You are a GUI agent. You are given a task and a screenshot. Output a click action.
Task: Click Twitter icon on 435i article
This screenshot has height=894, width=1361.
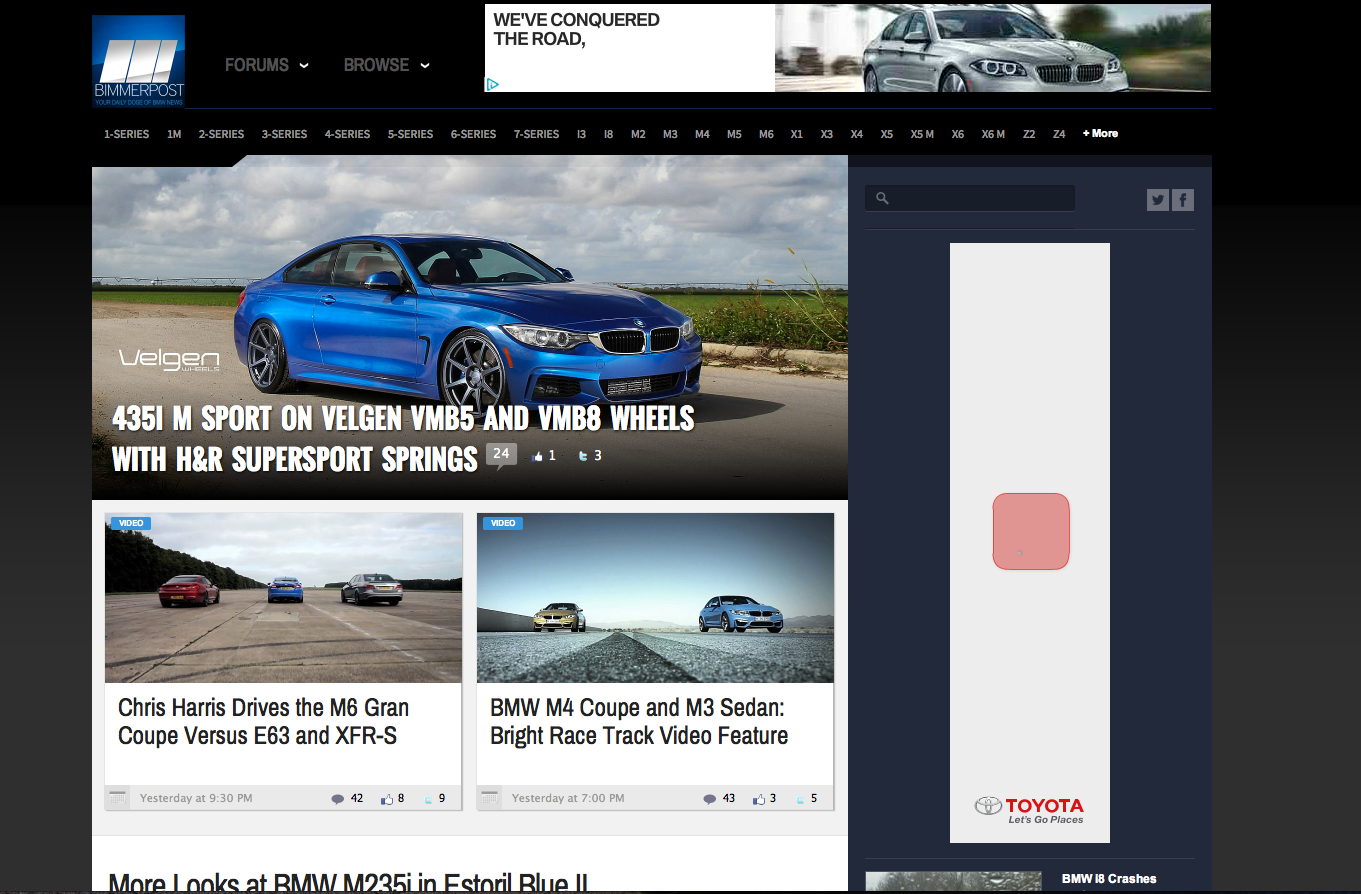click(584, 456)
